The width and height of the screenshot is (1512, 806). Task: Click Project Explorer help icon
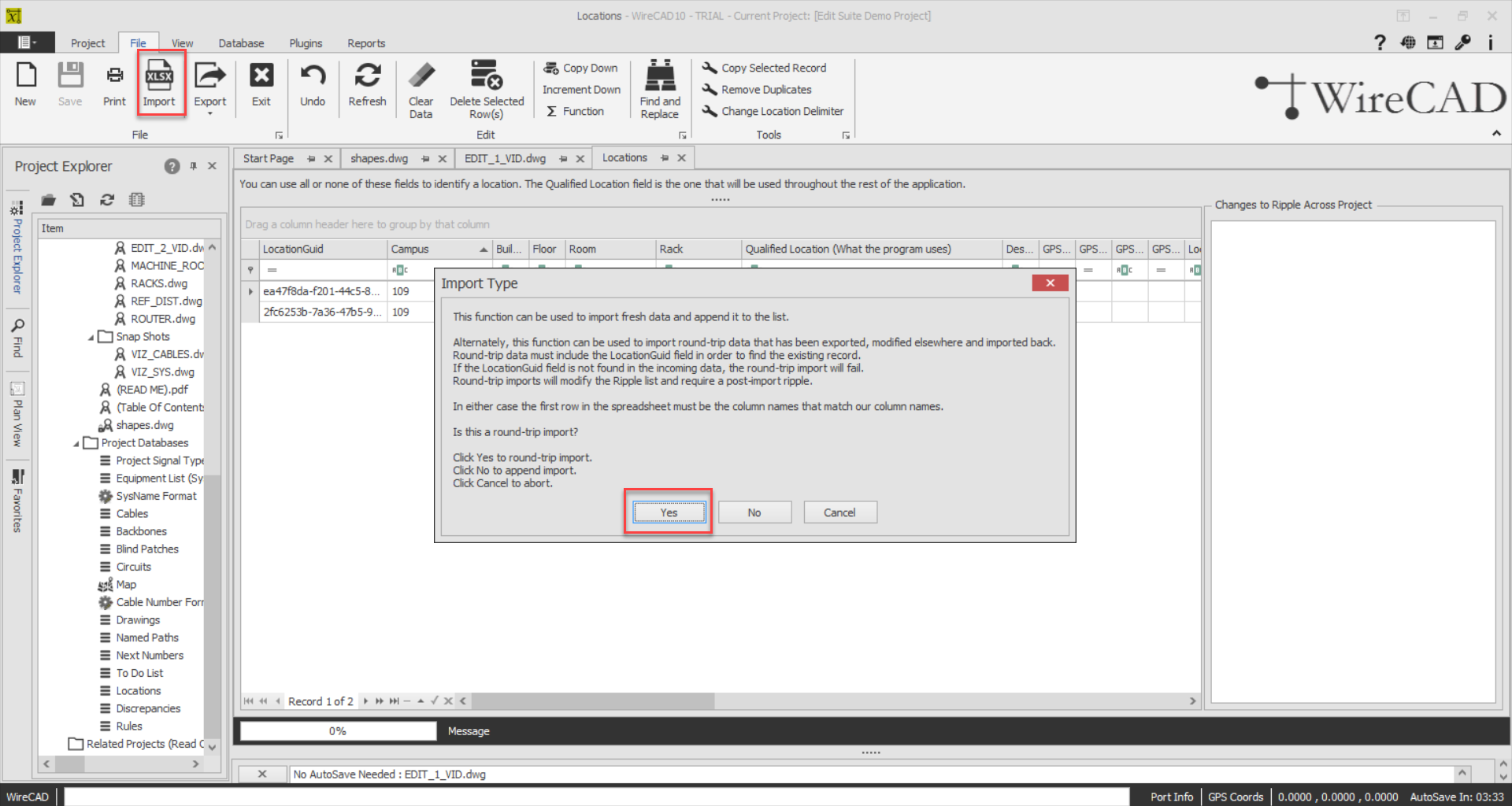coord(172,166)
